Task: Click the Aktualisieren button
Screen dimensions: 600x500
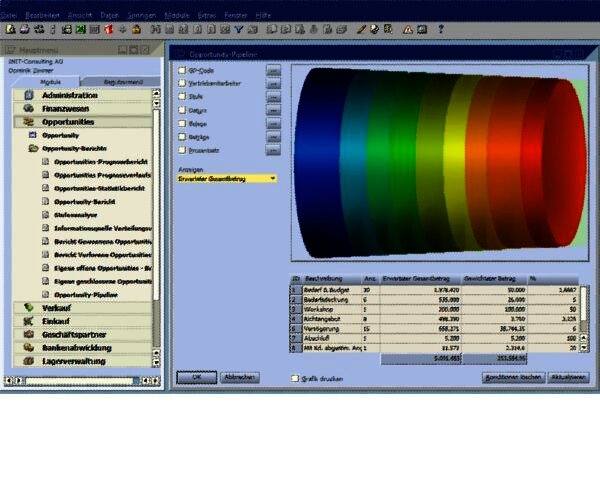Action: point(571,377)
